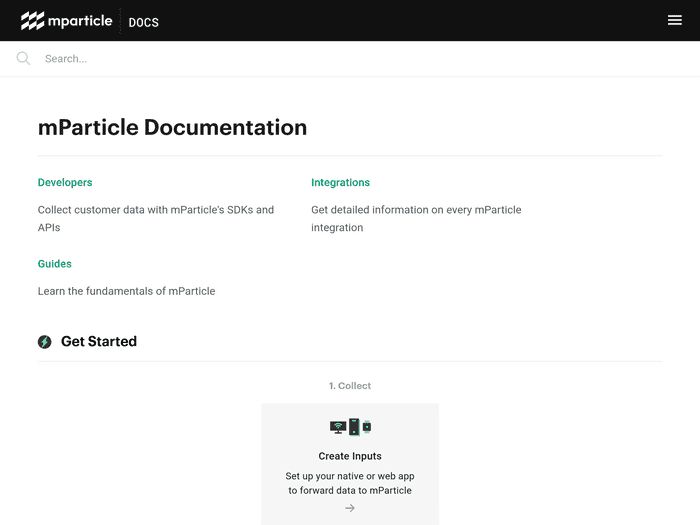Viewport: 700px width, 525px height.
Task: Open the hamburger menu icon
Action: pos(675,20)
